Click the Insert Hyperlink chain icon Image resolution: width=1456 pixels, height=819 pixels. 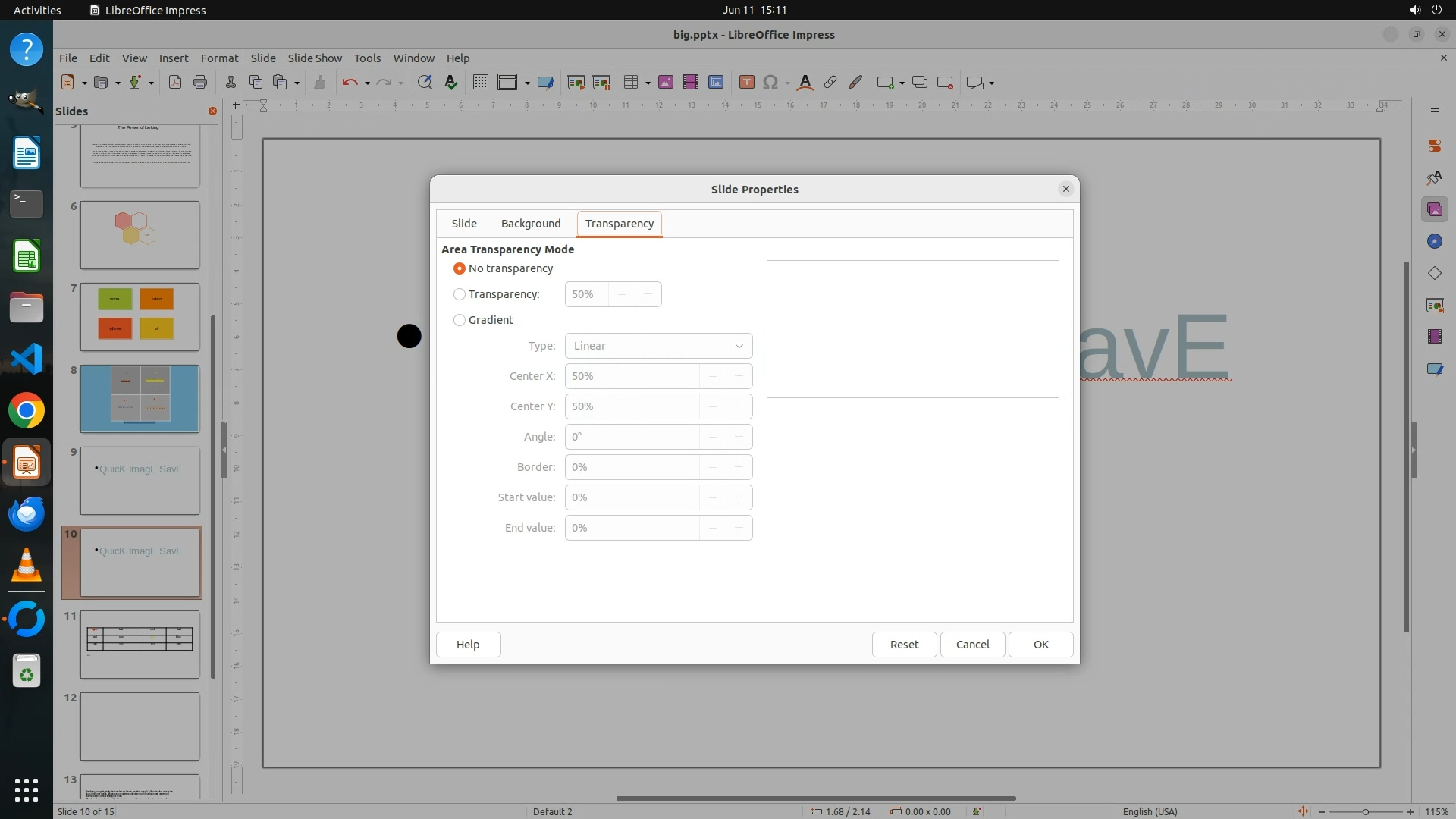point(830,83)
